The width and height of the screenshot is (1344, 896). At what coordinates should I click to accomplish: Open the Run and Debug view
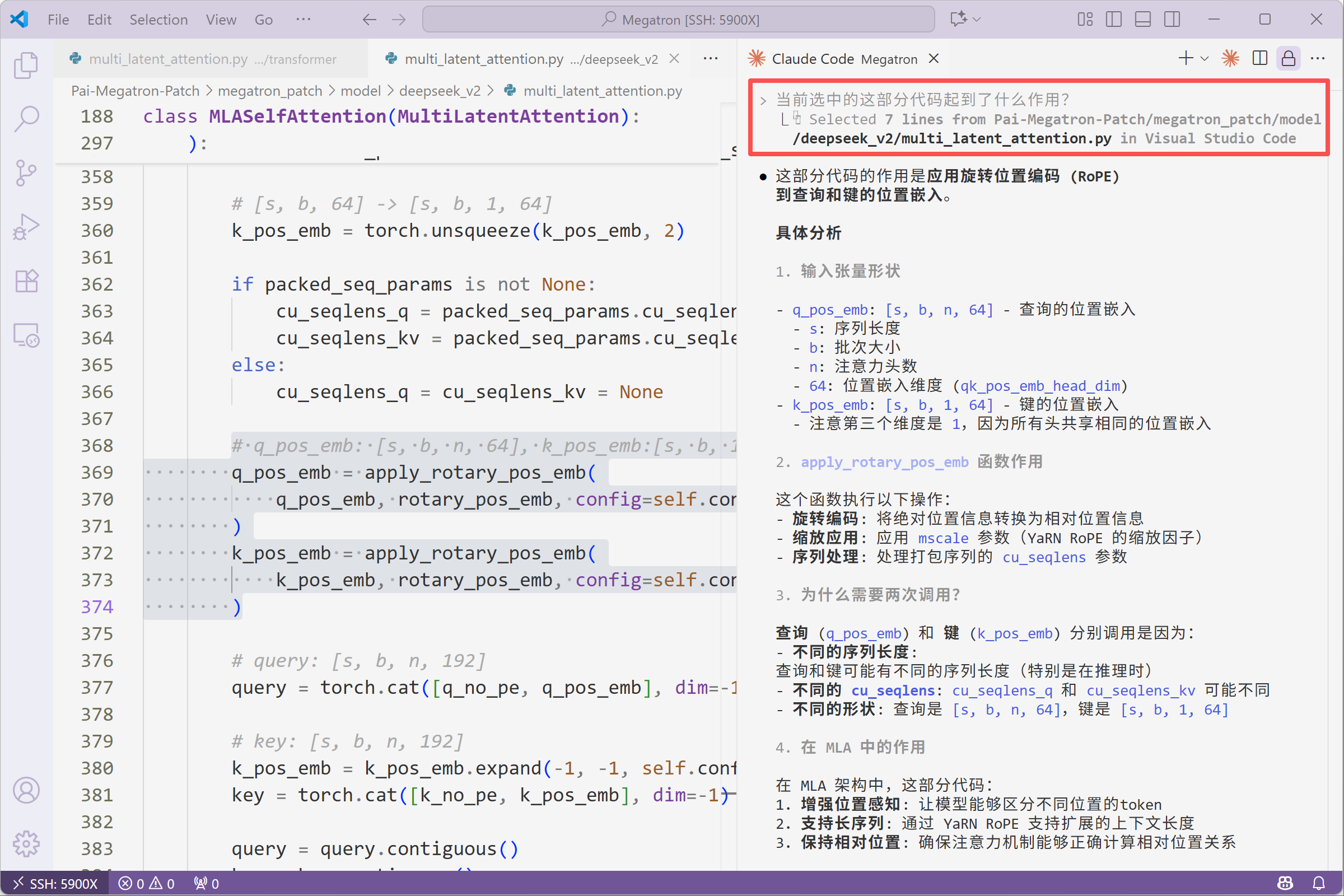tap(26, 227)
